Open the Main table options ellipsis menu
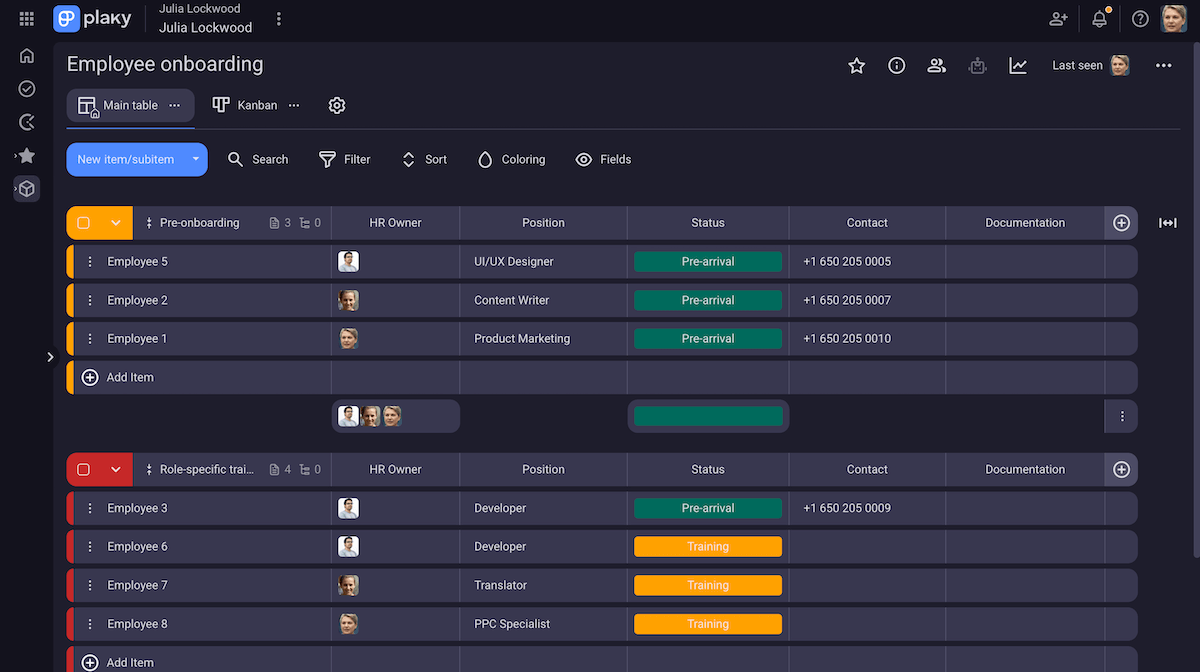1200x672 pixels. pyautogui.click(x=174, y=104)
